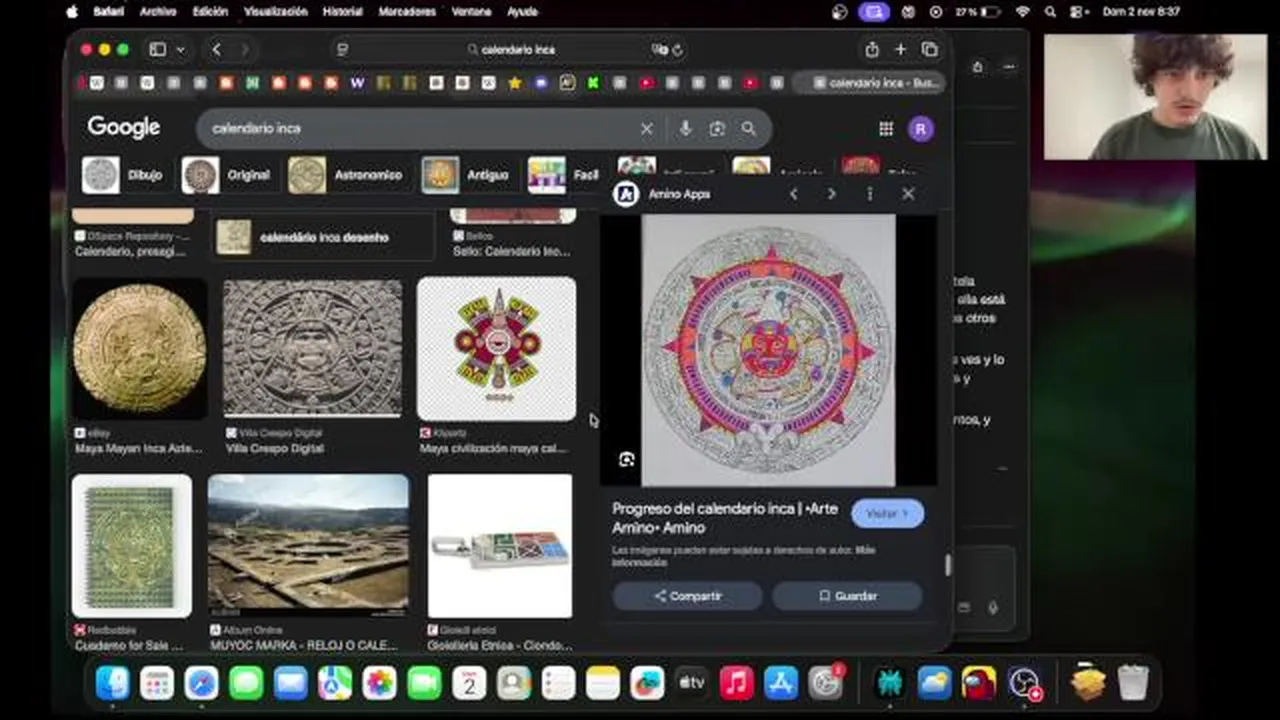
Task: Close the image preview panel
Action: pos(908,194)
